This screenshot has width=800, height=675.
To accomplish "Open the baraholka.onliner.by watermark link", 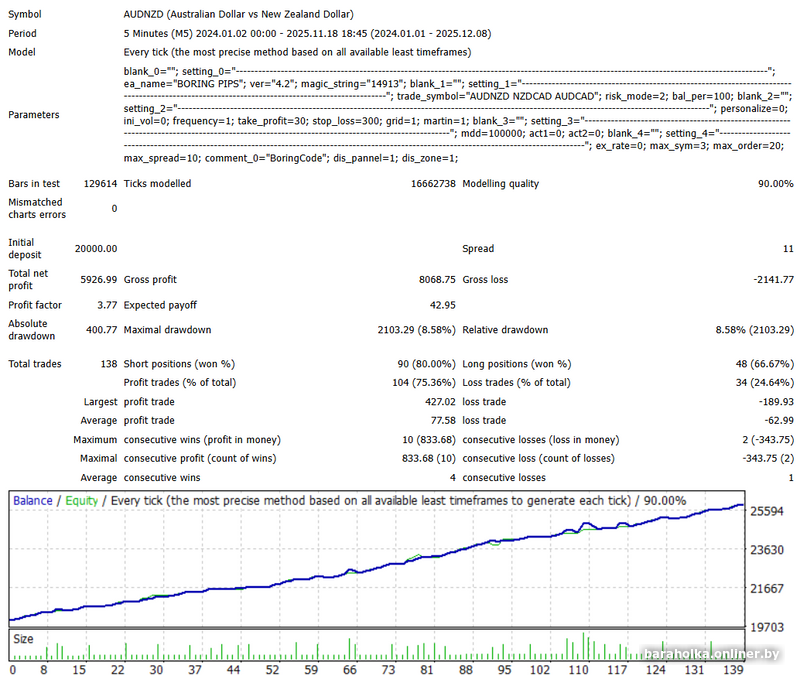I will pos(712,654).
